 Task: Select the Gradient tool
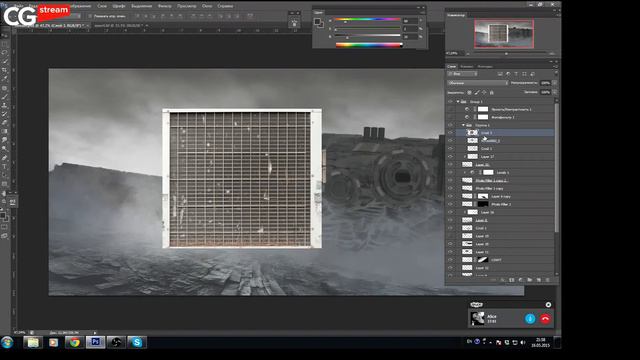pos(5,131)
